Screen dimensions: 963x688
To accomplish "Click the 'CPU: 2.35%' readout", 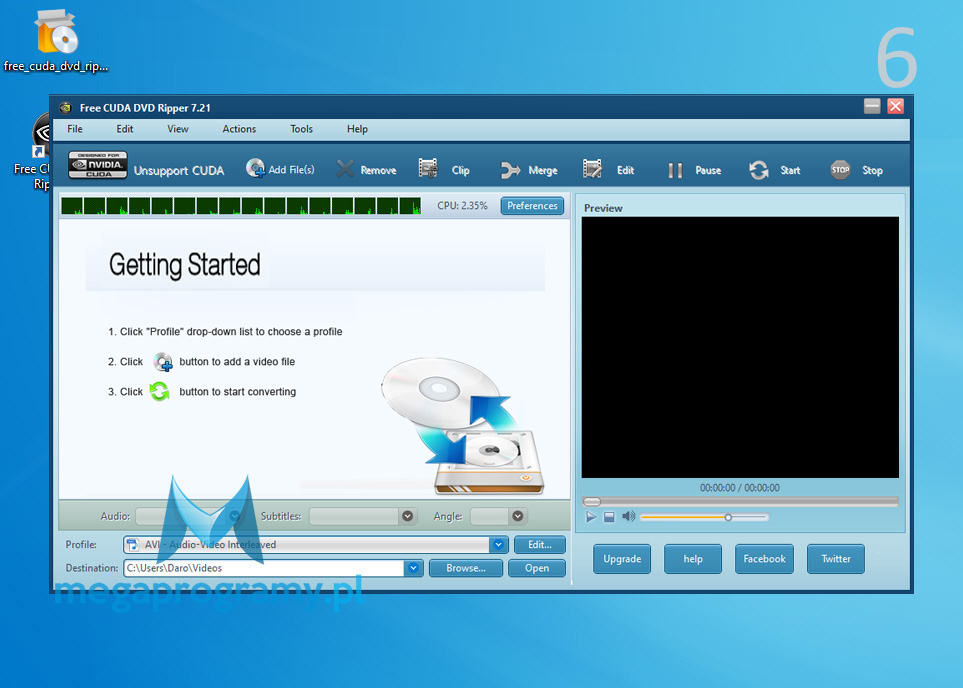I will (x=462, y=206).
